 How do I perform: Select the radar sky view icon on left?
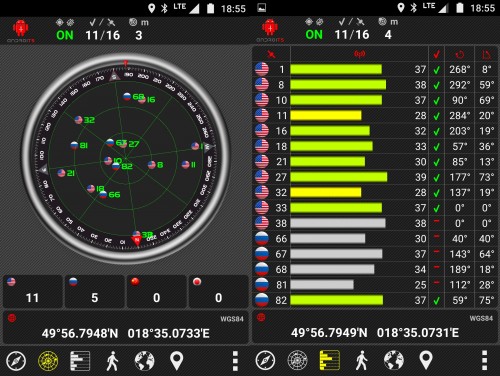(48, 361)
